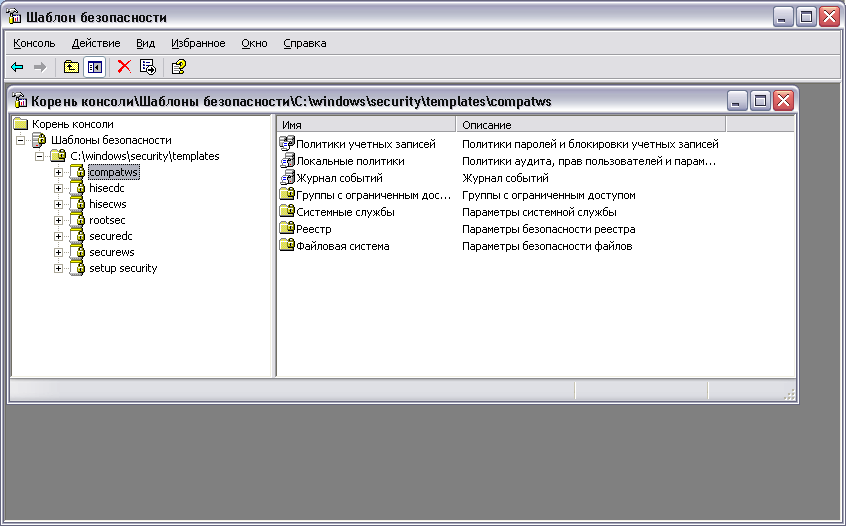This screenshot has width=846, height=526.
Task: Open the Справка menu
Action: coord(305,43)
